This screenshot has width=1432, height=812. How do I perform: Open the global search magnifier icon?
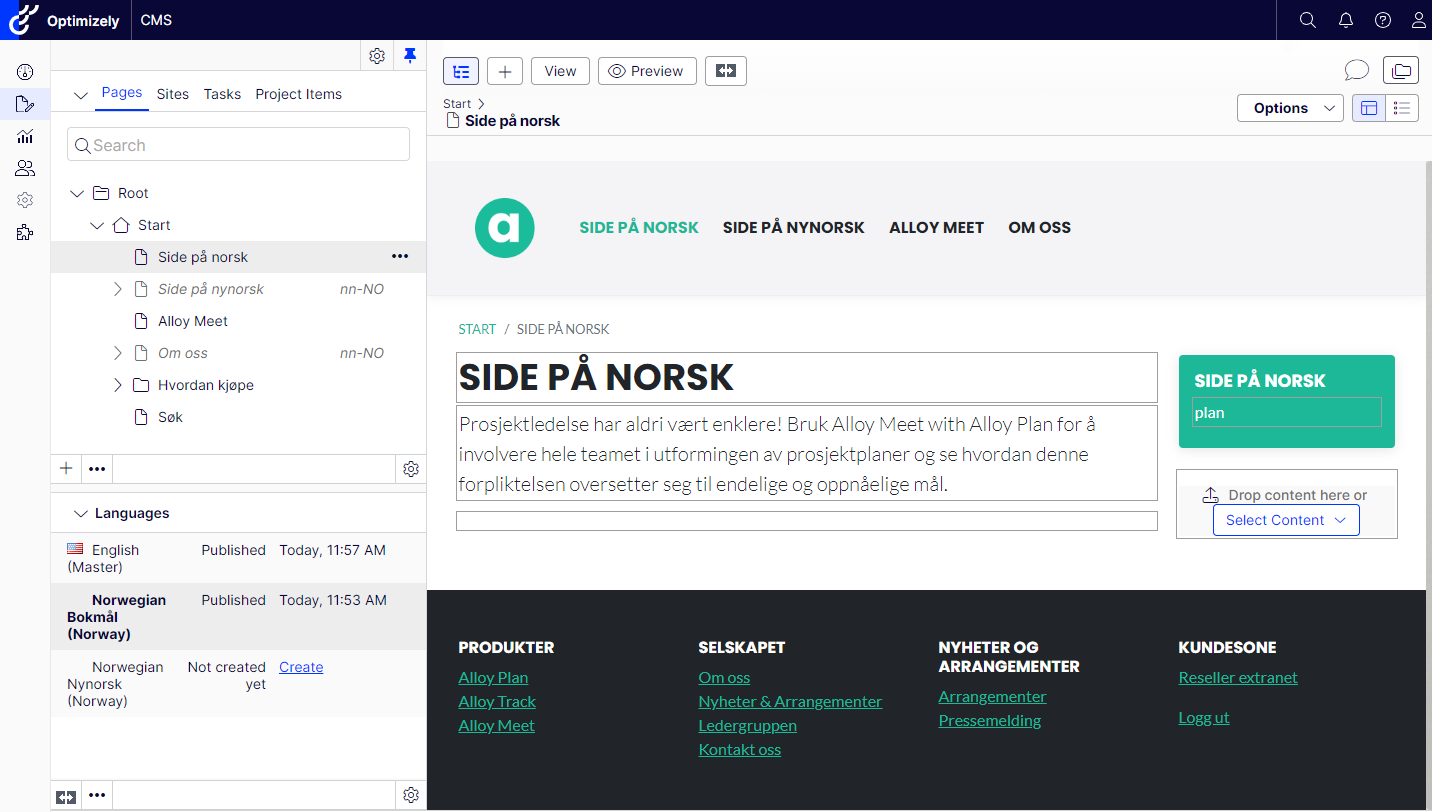[x=1307, y=20]
